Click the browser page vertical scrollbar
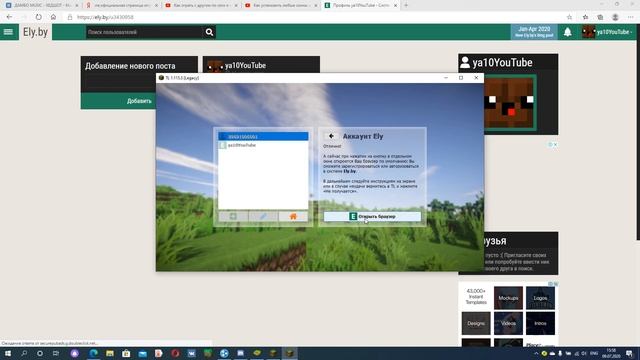Viewport: 640px width, 360px height. tap(638, 132)
